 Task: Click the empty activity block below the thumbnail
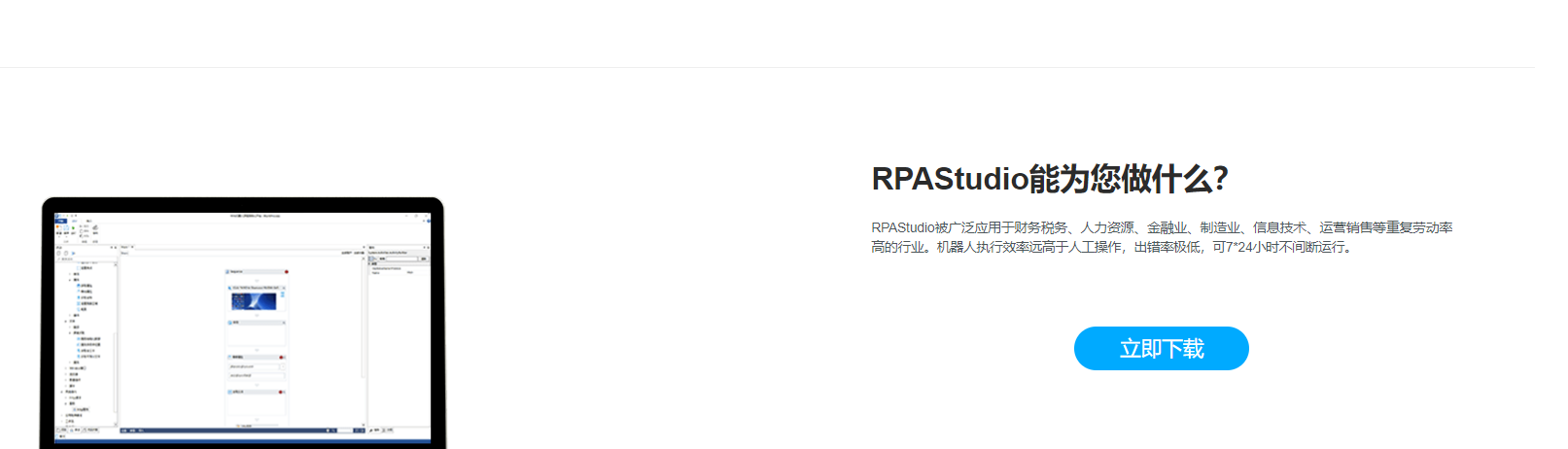pyautogui.click(x=256, y=333)
